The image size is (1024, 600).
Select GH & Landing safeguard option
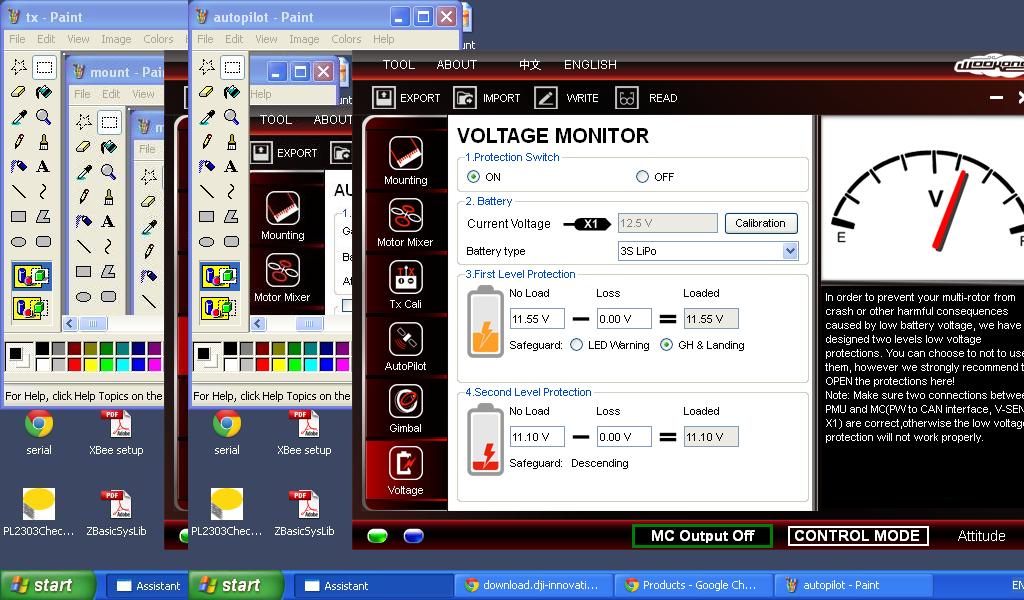pos(667,345)
